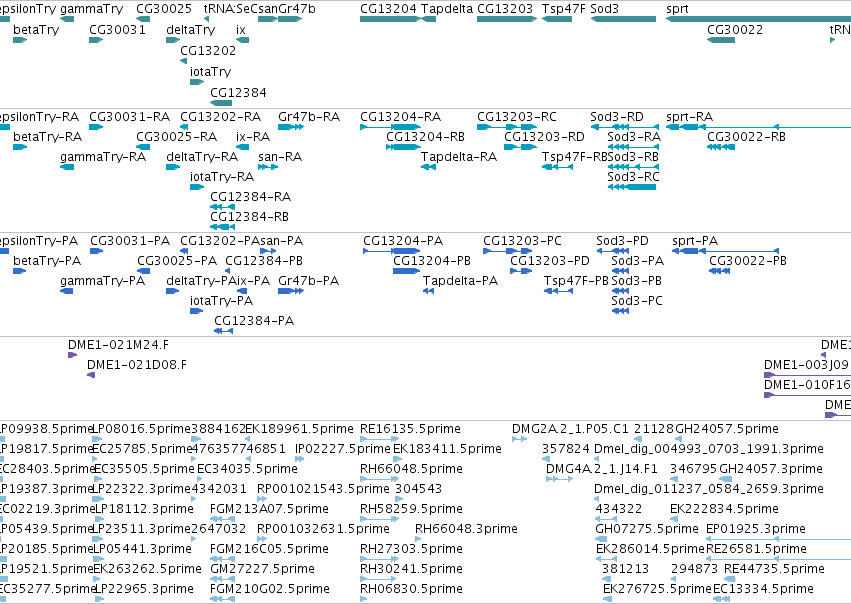This screenshot has height=604, width=851.
Task: Select the gammaTry-RA transcript label
Action: [x=103, y=157]
